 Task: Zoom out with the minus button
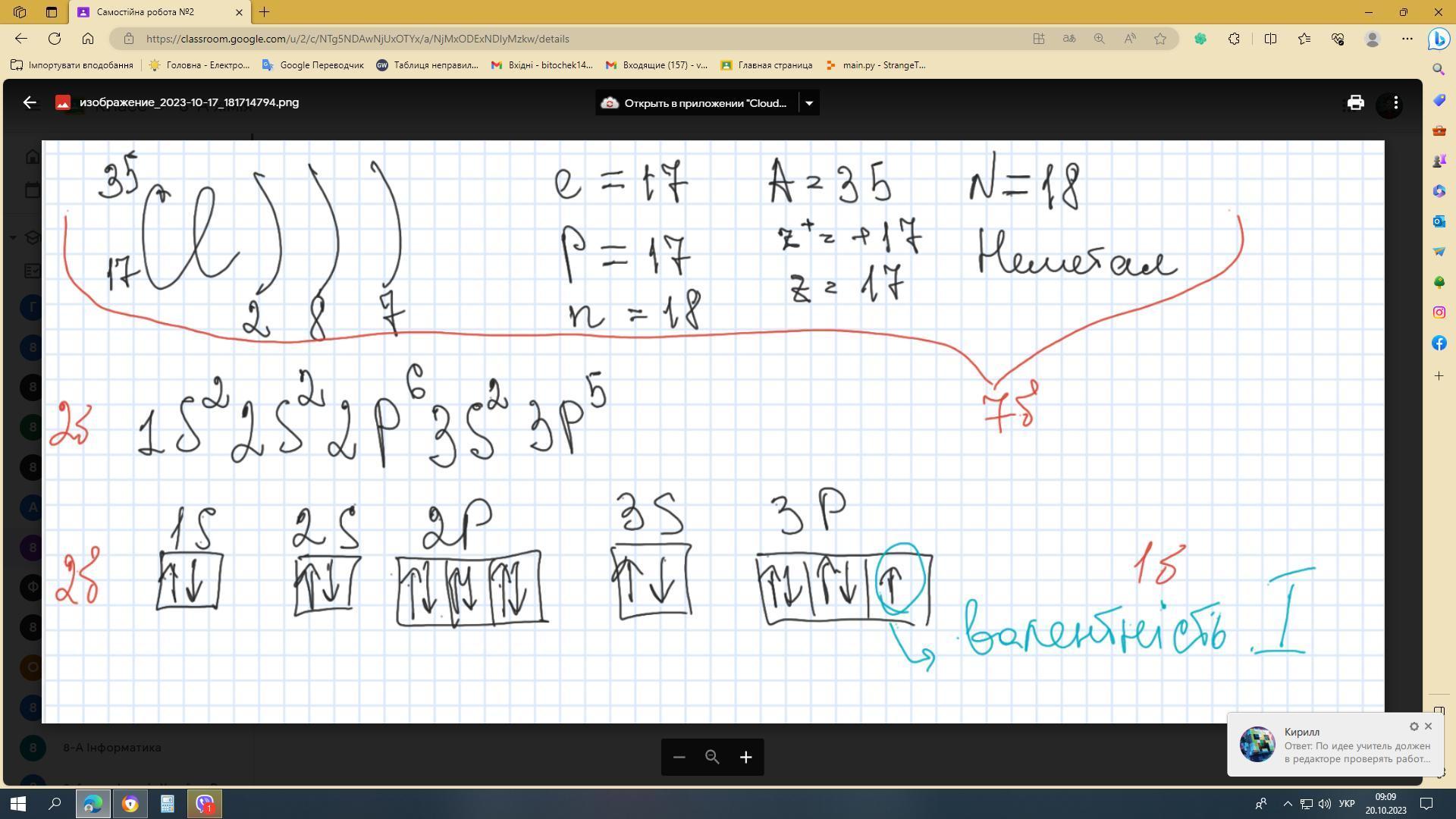(679, 757)
